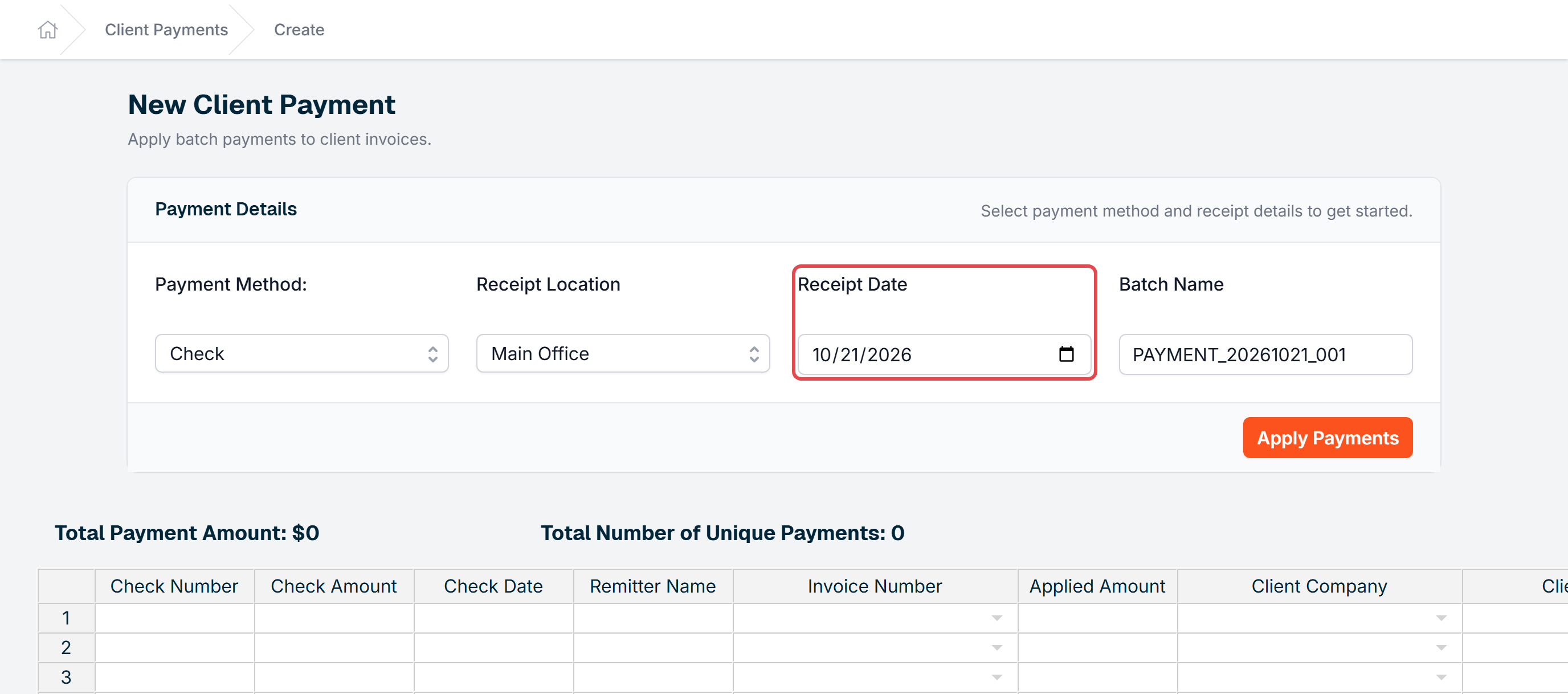This screenshot has height=694, width=1568.
Task: Expand Client Company dropdown in row 3
Action: pyautogui.click(x=1441, y=677)
